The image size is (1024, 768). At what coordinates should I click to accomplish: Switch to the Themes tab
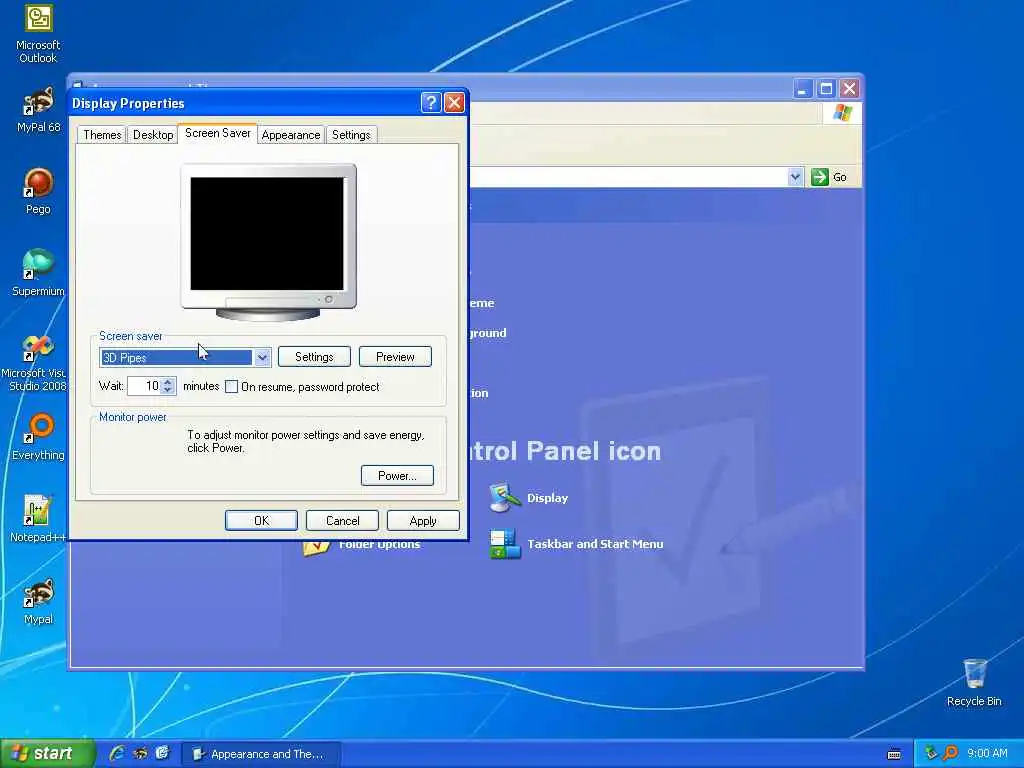coord(102,135)
